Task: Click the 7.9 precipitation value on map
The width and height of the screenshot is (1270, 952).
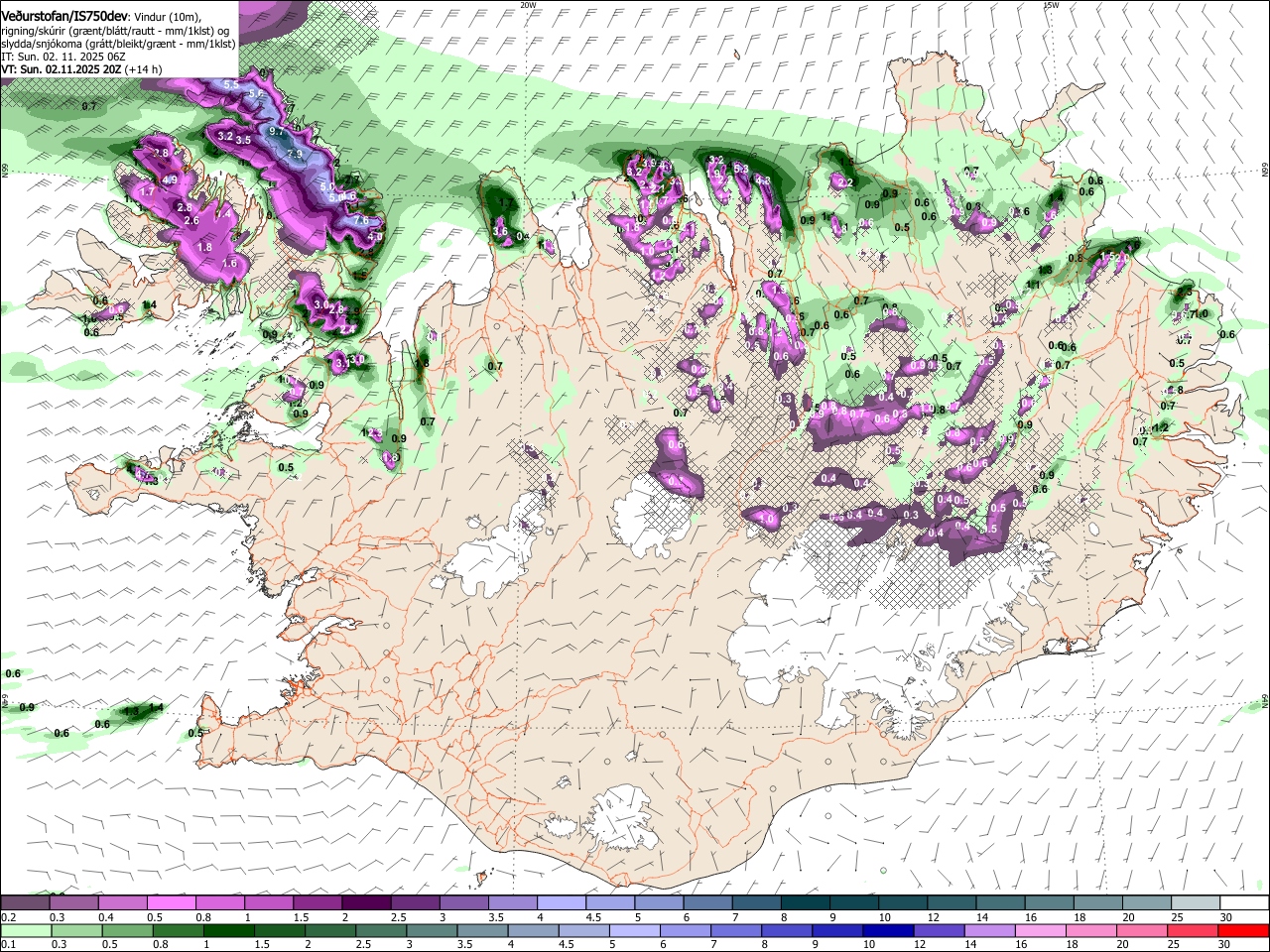Action: point(295,154)
